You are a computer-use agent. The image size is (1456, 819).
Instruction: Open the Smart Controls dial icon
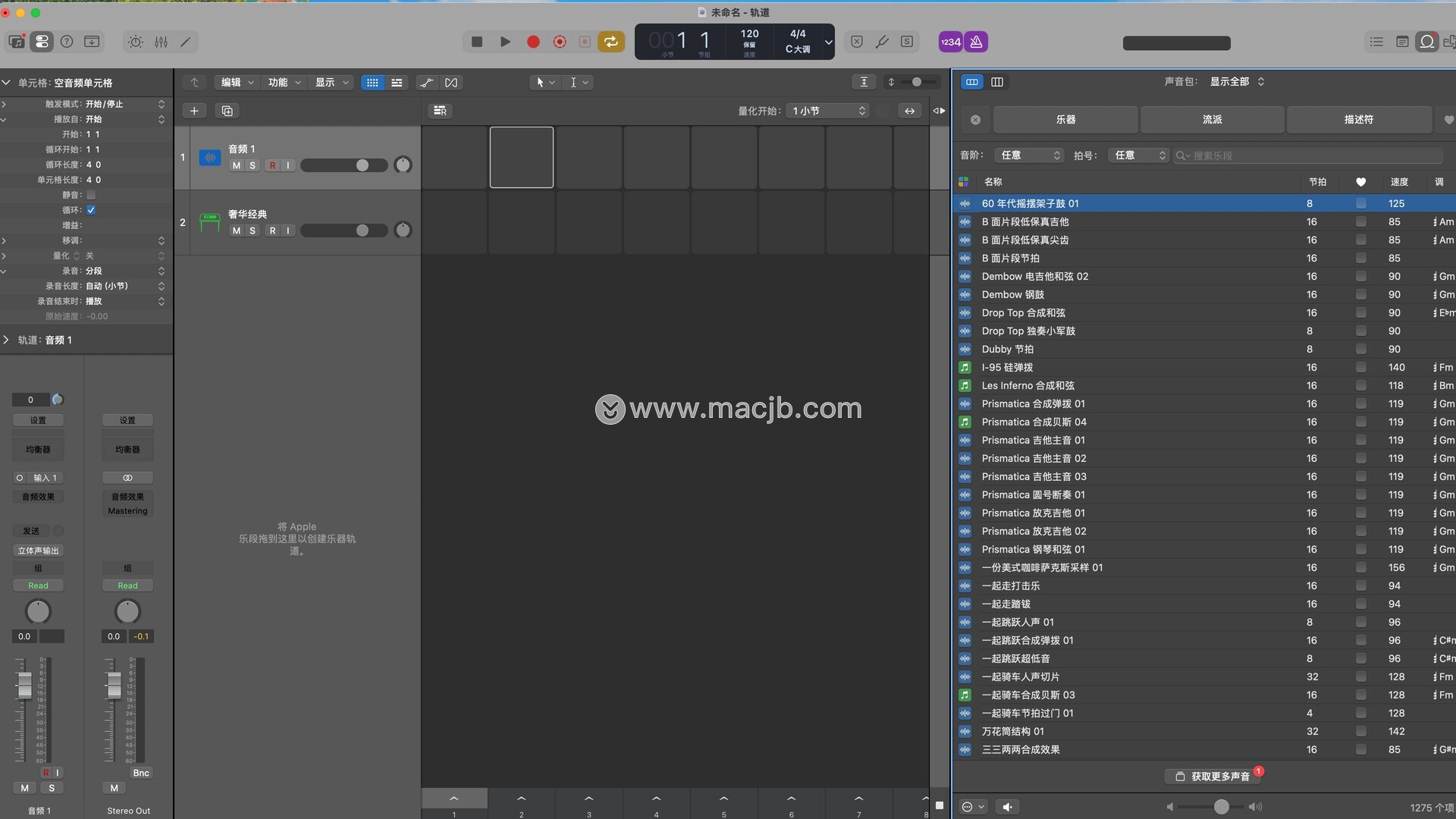135,42
